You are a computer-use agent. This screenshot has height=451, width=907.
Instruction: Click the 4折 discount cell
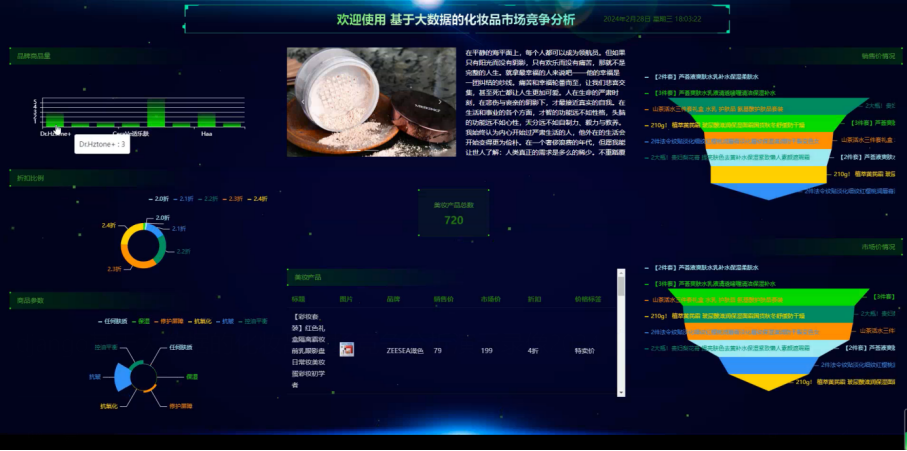click(533, 350)
